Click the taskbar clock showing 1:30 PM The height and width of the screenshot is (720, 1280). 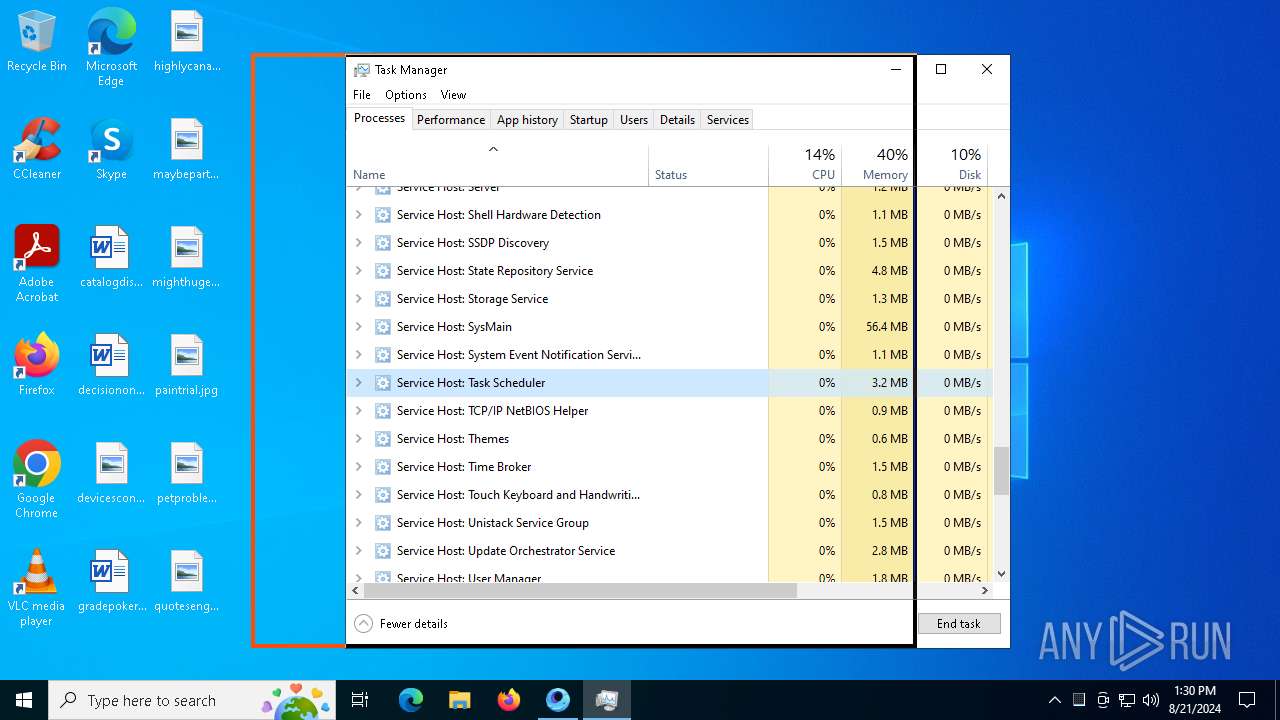(1194, 700)
